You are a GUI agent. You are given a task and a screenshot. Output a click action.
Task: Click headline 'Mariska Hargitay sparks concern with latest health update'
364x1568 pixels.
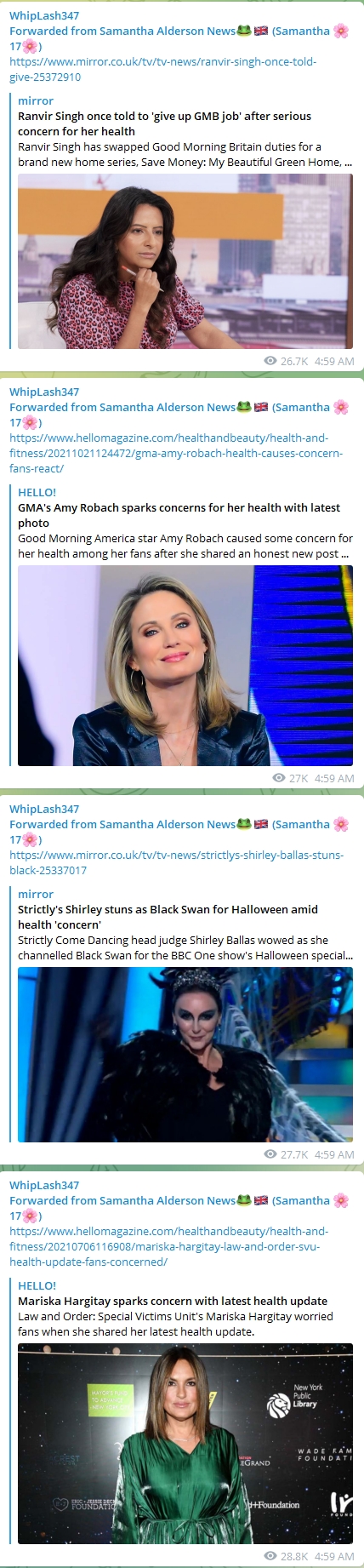pyautogui.click(x=173, y=1301)
